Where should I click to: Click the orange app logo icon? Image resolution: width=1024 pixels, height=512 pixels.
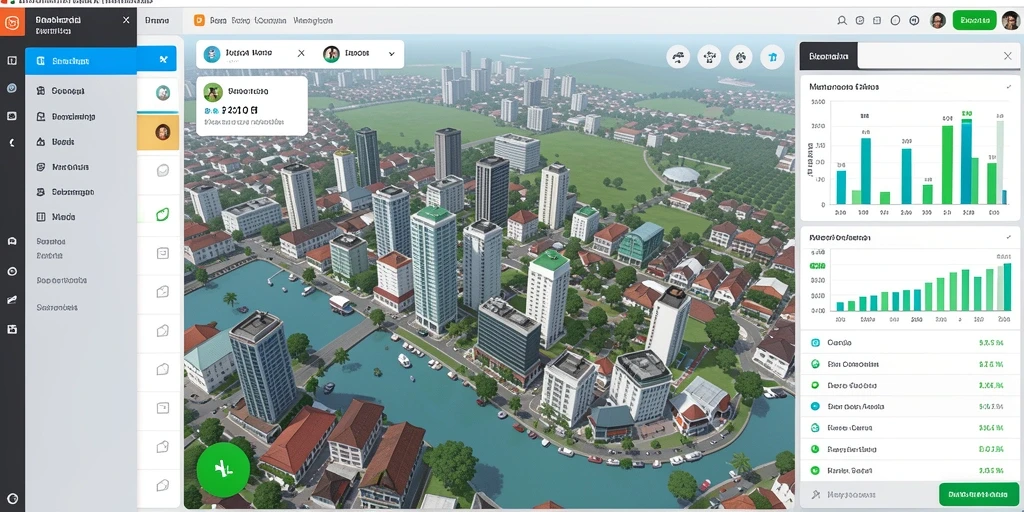(x=12, y=23)
